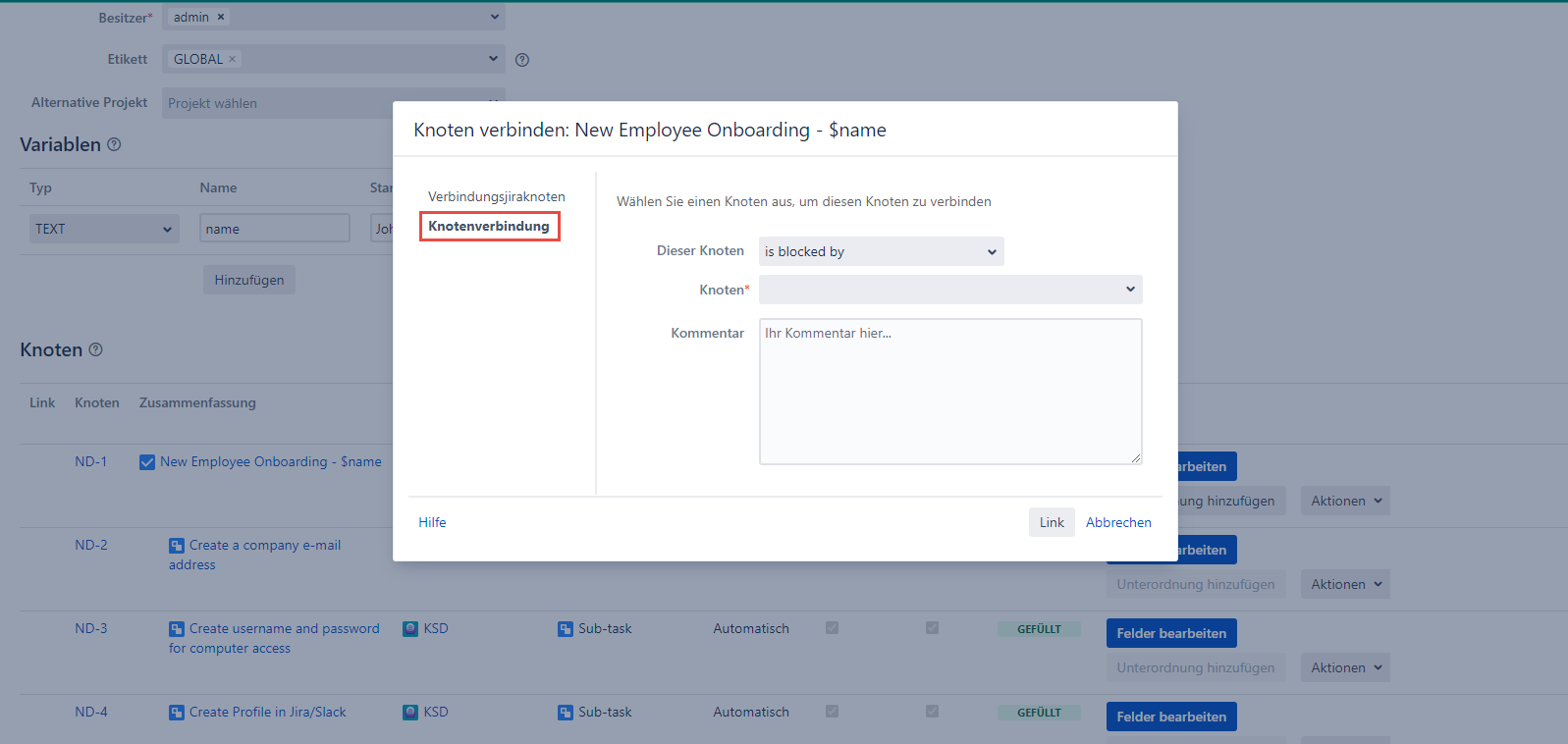This screenshot has width=1568, height=744.
Task: Expand the required Knoten dropdown in dialog
Action: coord(949,290)
